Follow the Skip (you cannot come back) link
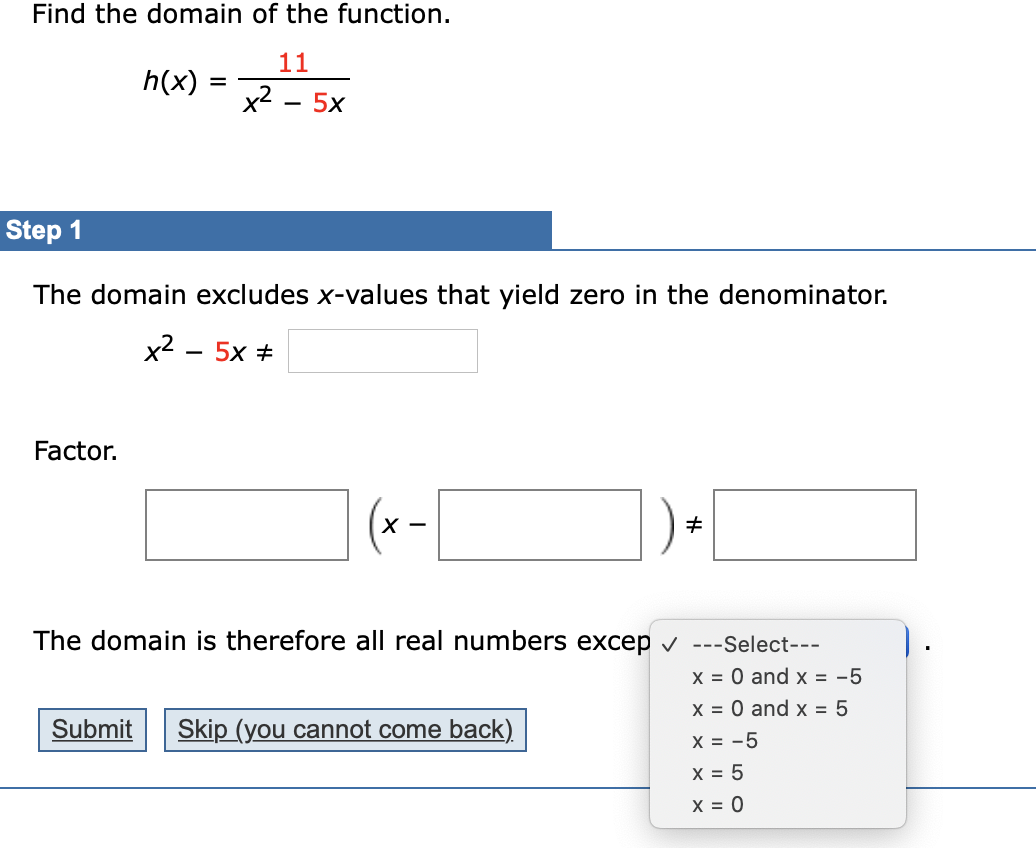The width and height of the screenshot is (1036, 848). [345, 729]
